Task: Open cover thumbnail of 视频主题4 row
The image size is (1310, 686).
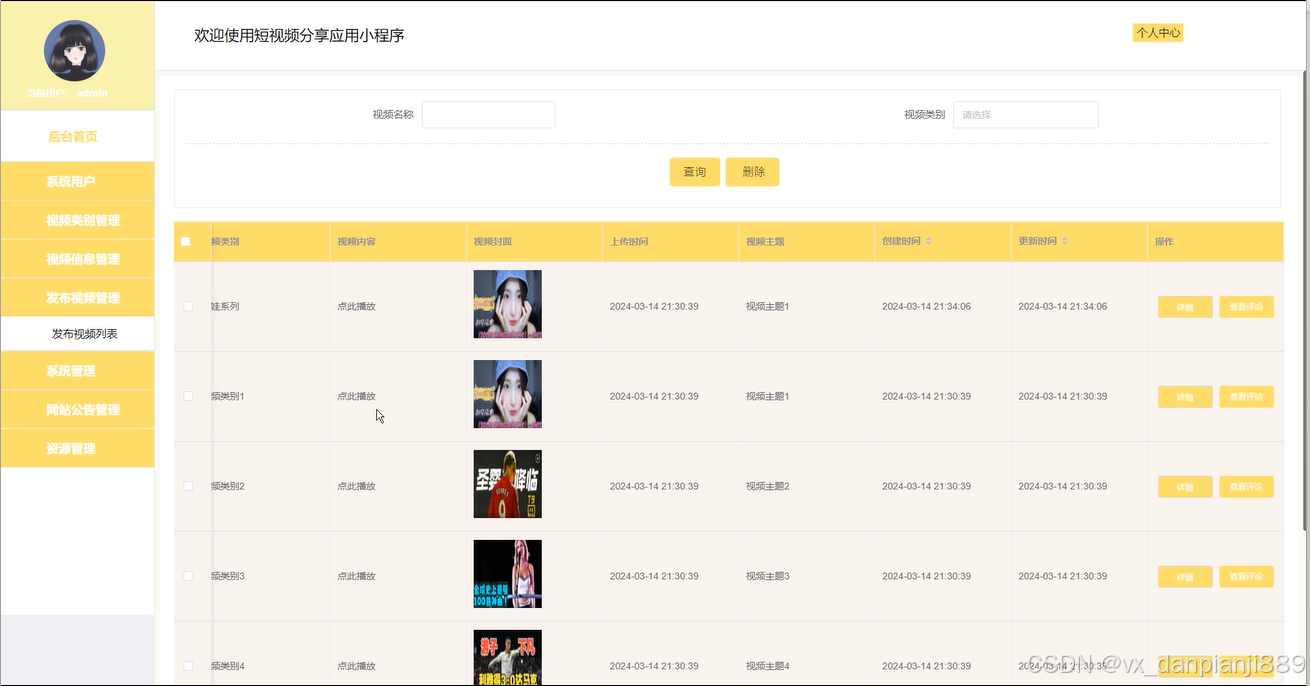Action: point(507,658)
